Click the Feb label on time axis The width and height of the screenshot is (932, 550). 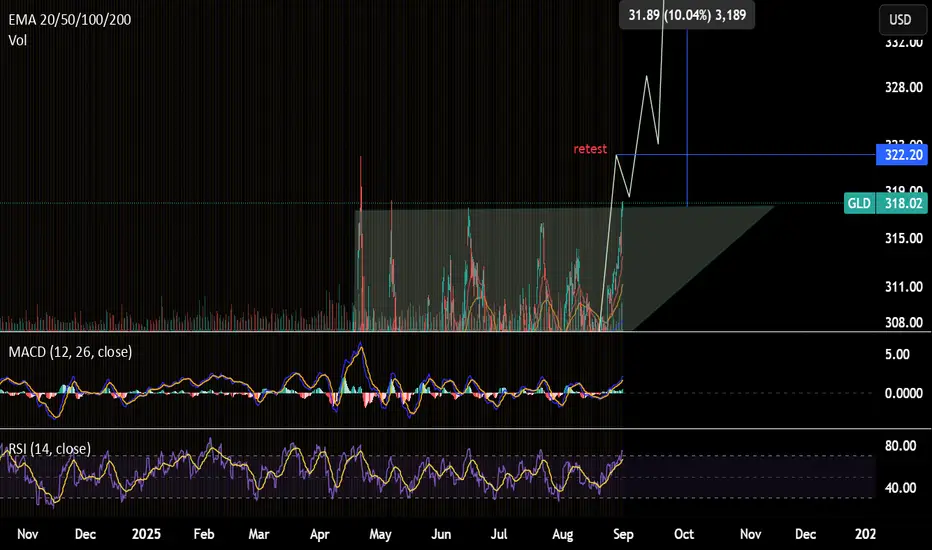click(x=204, y=534)
